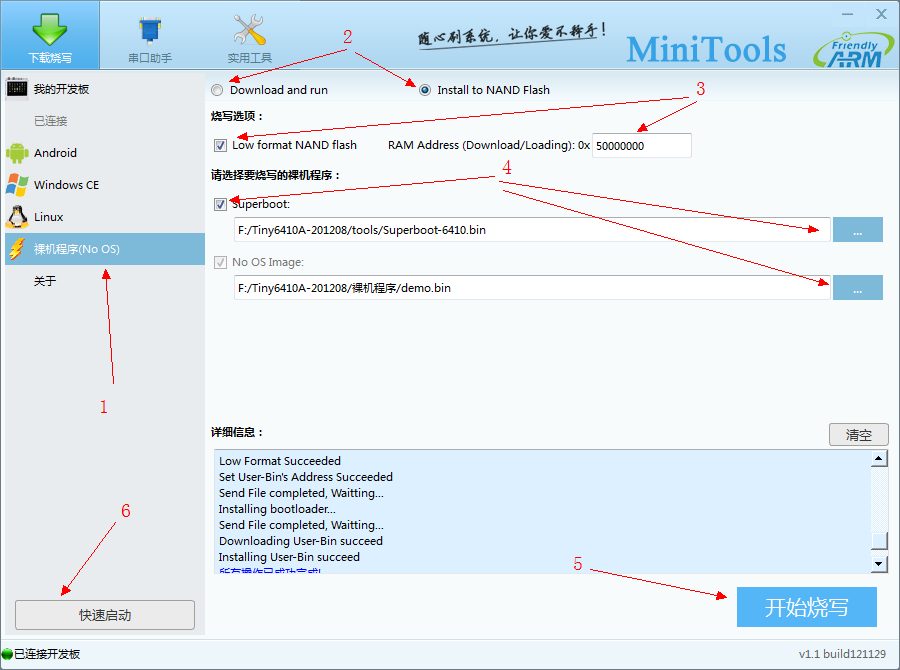Click the FriendlyARM logo
The width and height of the screenshot is (900, 670).
tap(853, 51)
